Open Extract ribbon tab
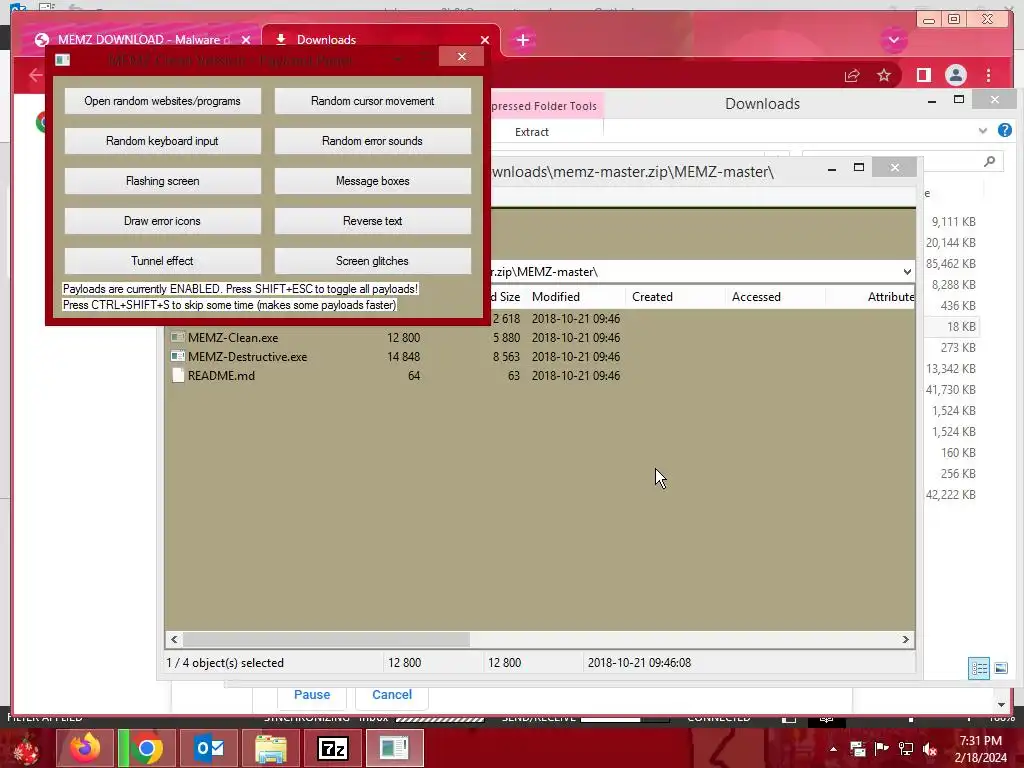The height and width of the screenshot is (768, 1024). pos(532,132)
